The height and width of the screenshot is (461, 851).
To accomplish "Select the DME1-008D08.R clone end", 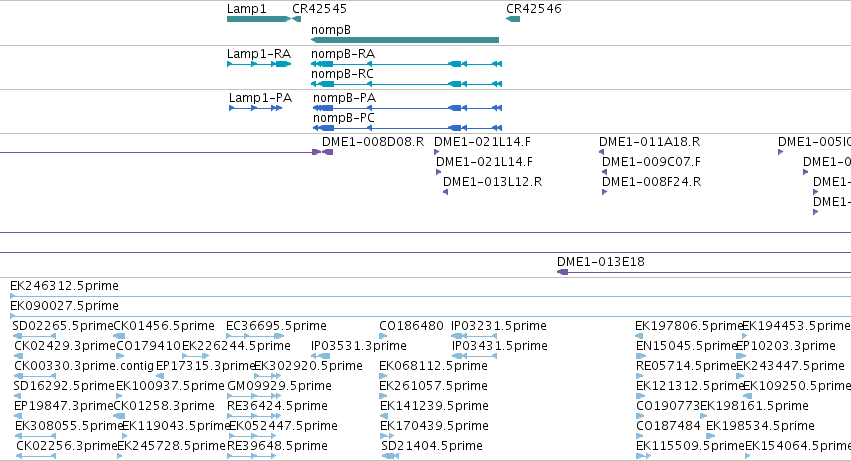I will pyautogui.click(x=327, y=152).
